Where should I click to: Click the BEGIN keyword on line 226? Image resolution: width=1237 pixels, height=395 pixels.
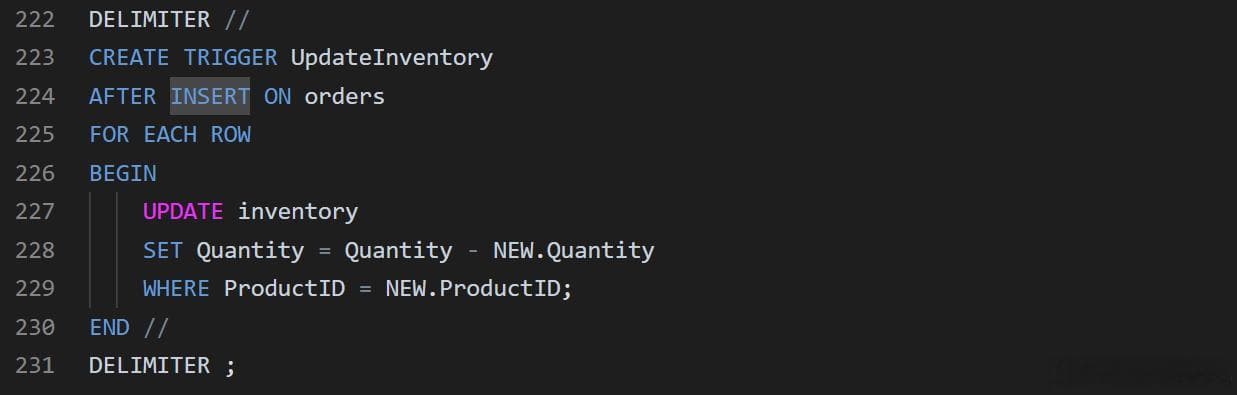coord(123,173)
